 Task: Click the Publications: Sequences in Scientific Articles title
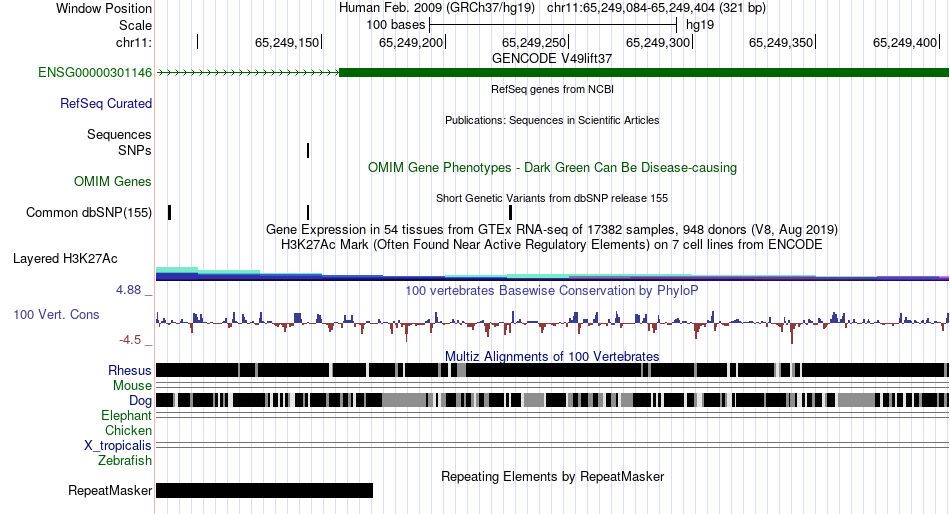[x=552, y=120]
